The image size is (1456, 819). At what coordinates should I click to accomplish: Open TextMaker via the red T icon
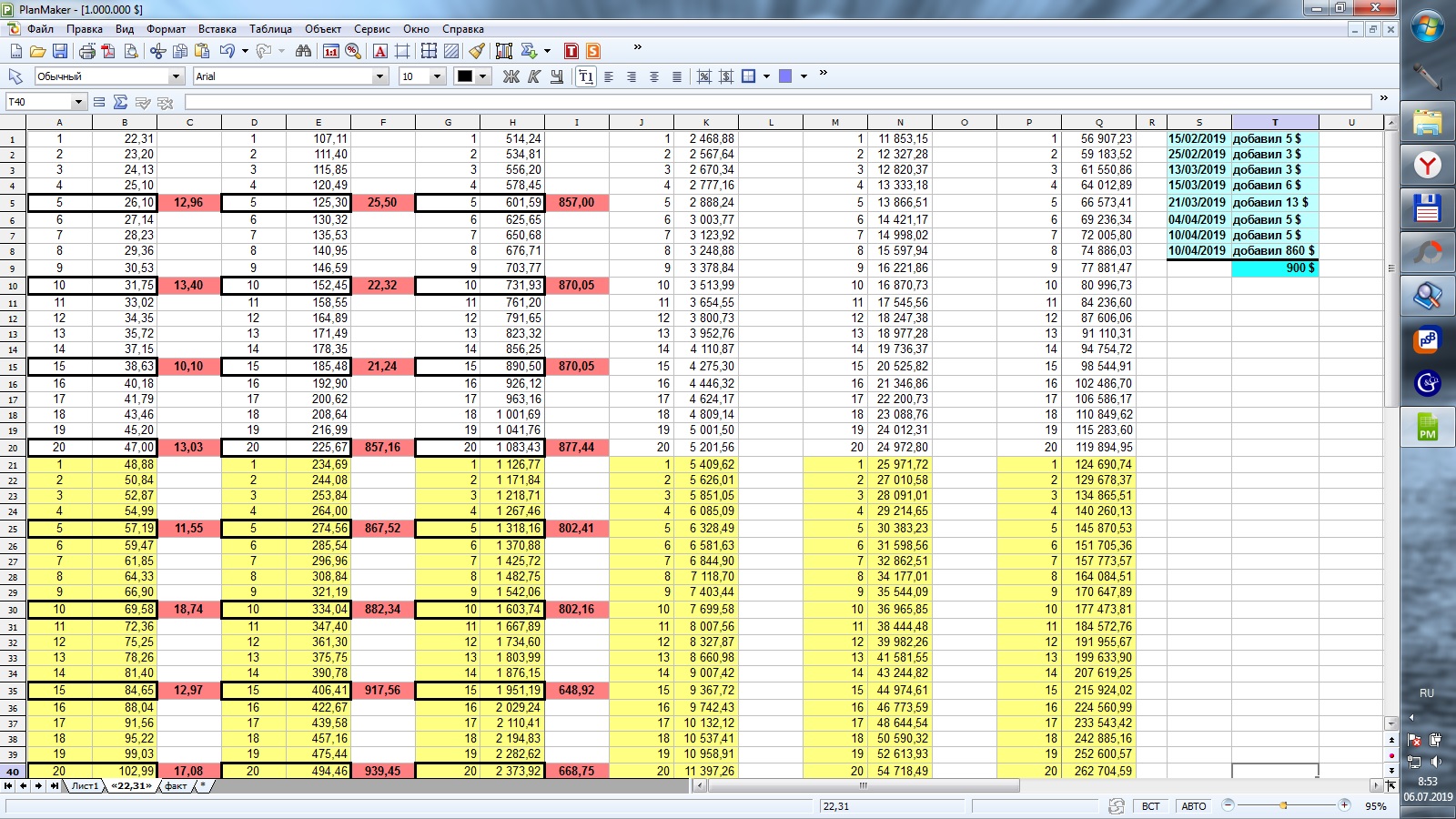click(571, 51)
